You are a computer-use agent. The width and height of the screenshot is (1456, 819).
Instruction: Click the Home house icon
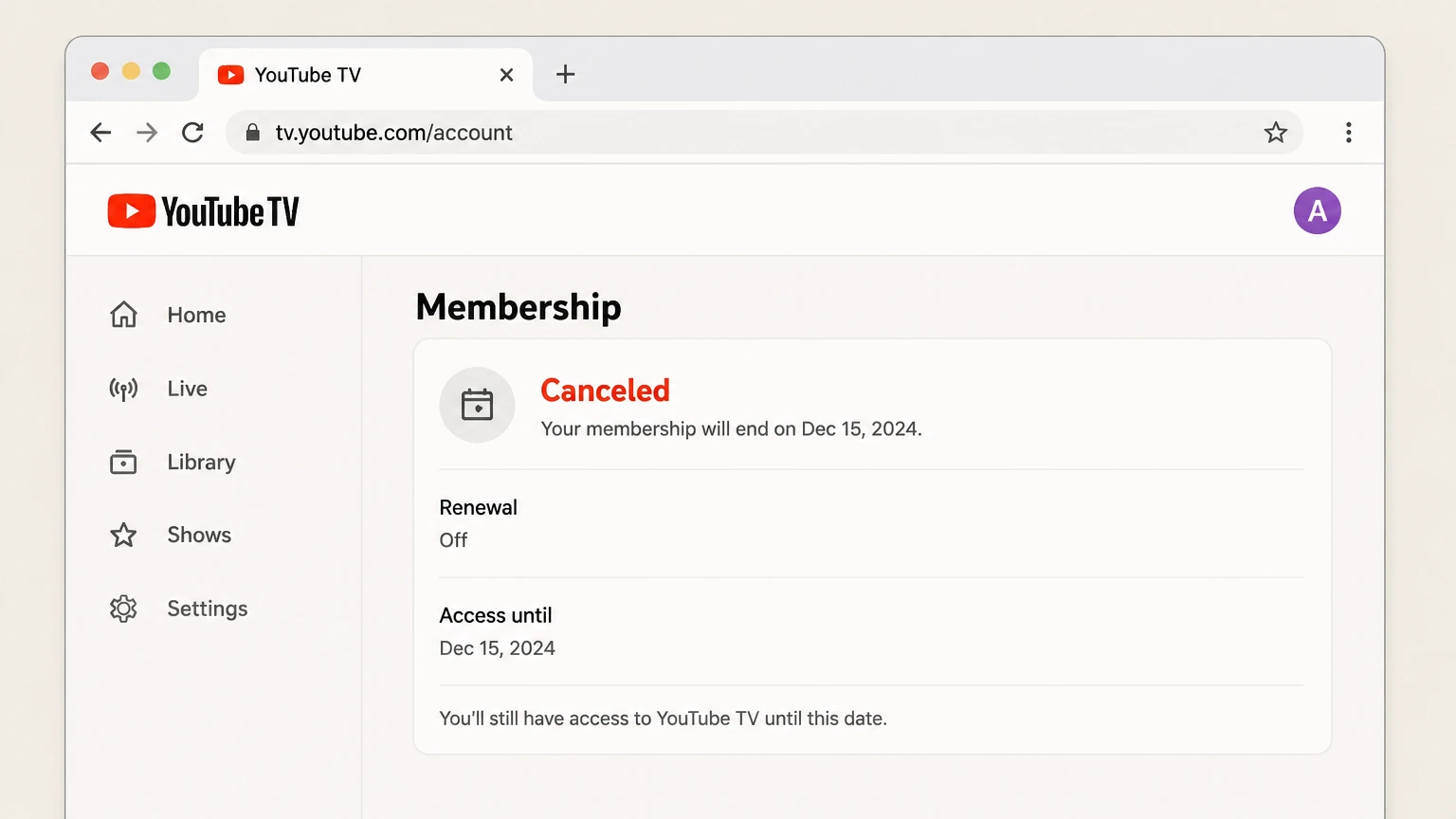point(123,315)
